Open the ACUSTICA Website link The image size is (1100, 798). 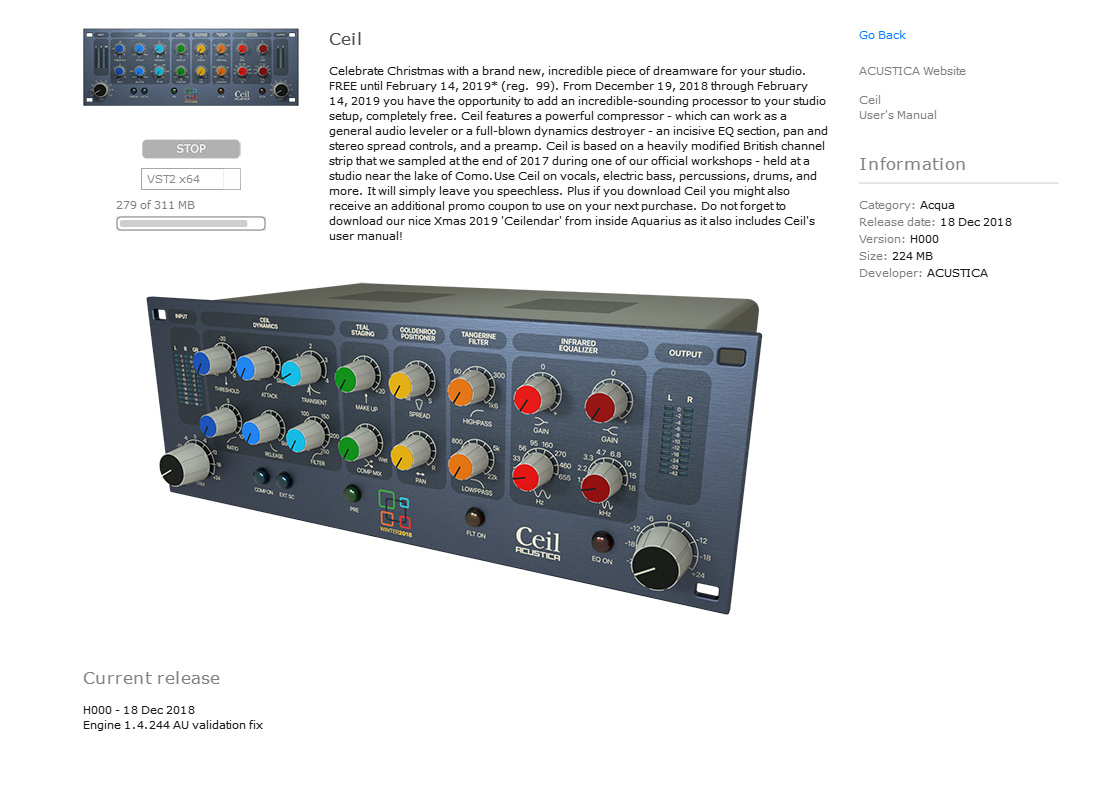pyautogui.click(x=912, y=71)
